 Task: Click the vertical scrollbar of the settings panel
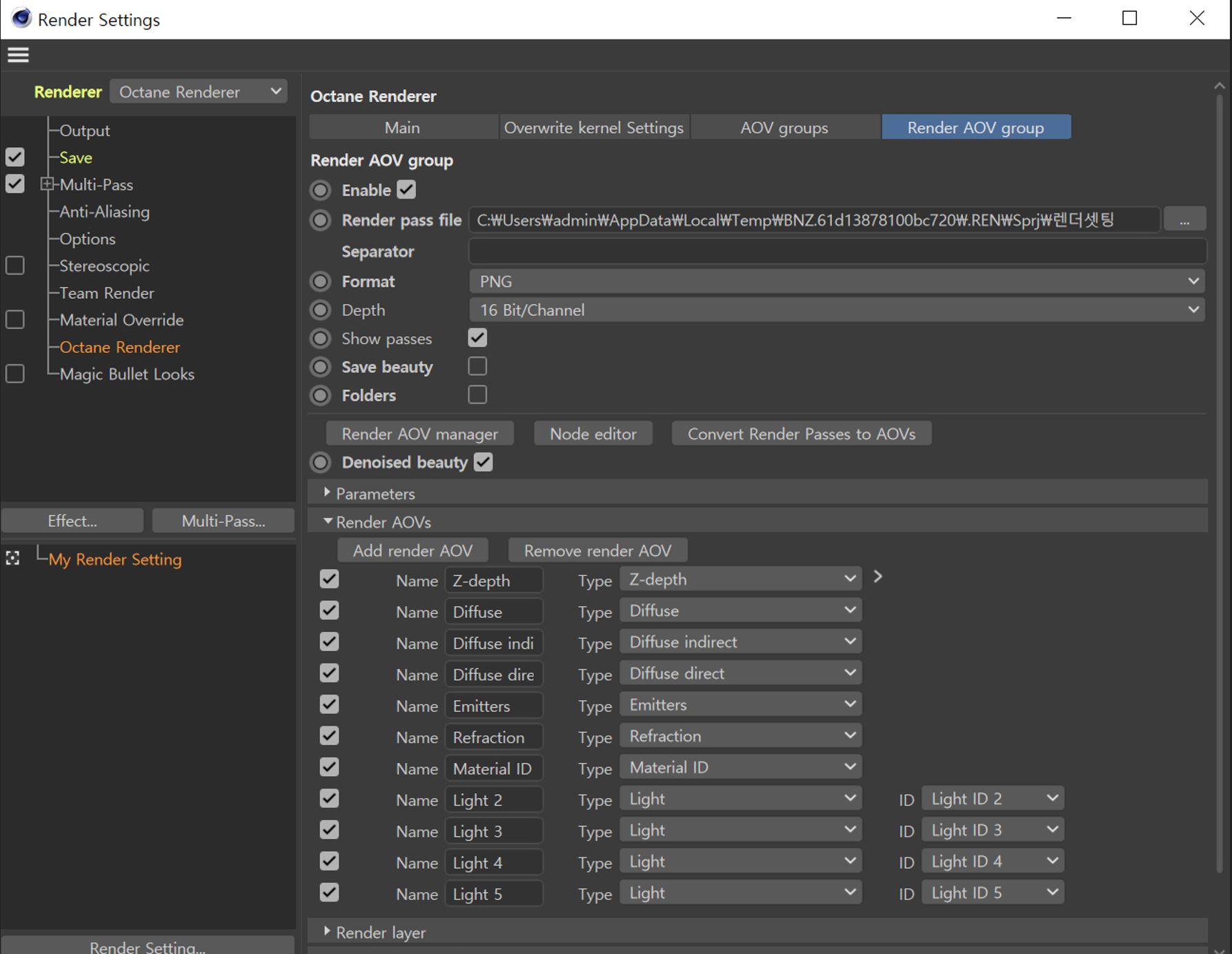point(1220,483)
